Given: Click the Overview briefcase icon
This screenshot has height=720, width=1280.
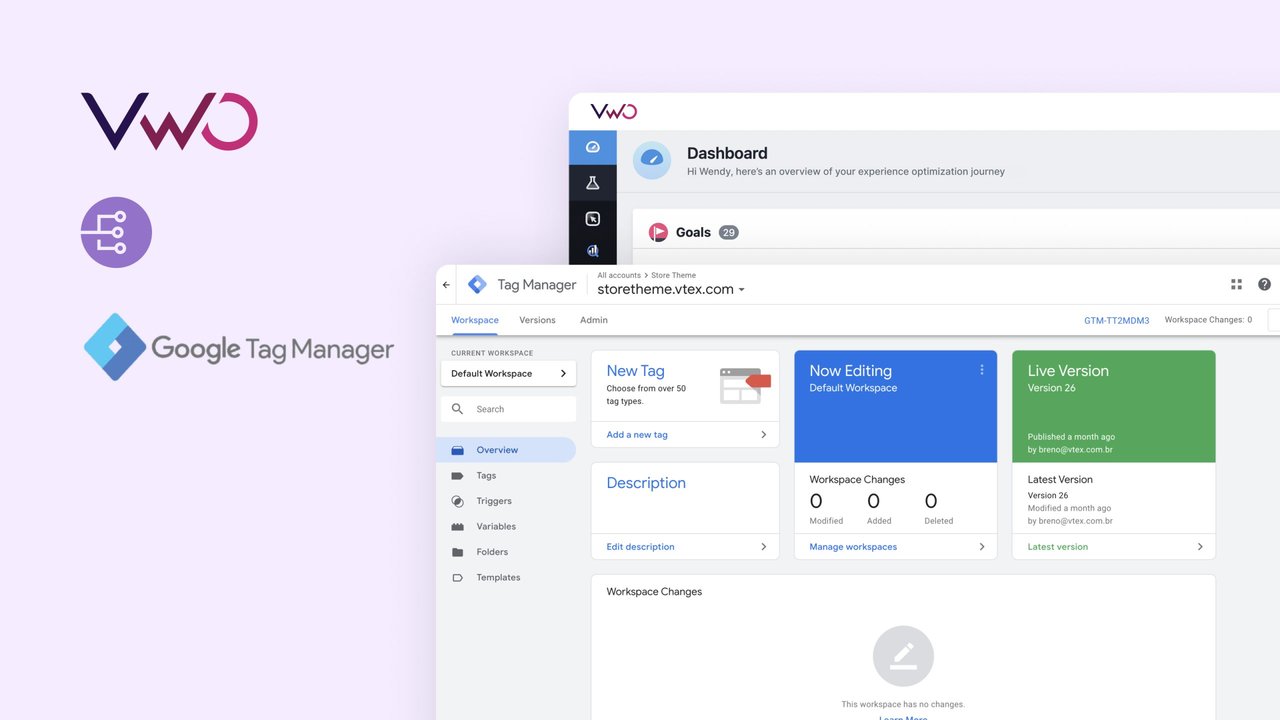Looking at the screenshot, I should click(458, 450).
